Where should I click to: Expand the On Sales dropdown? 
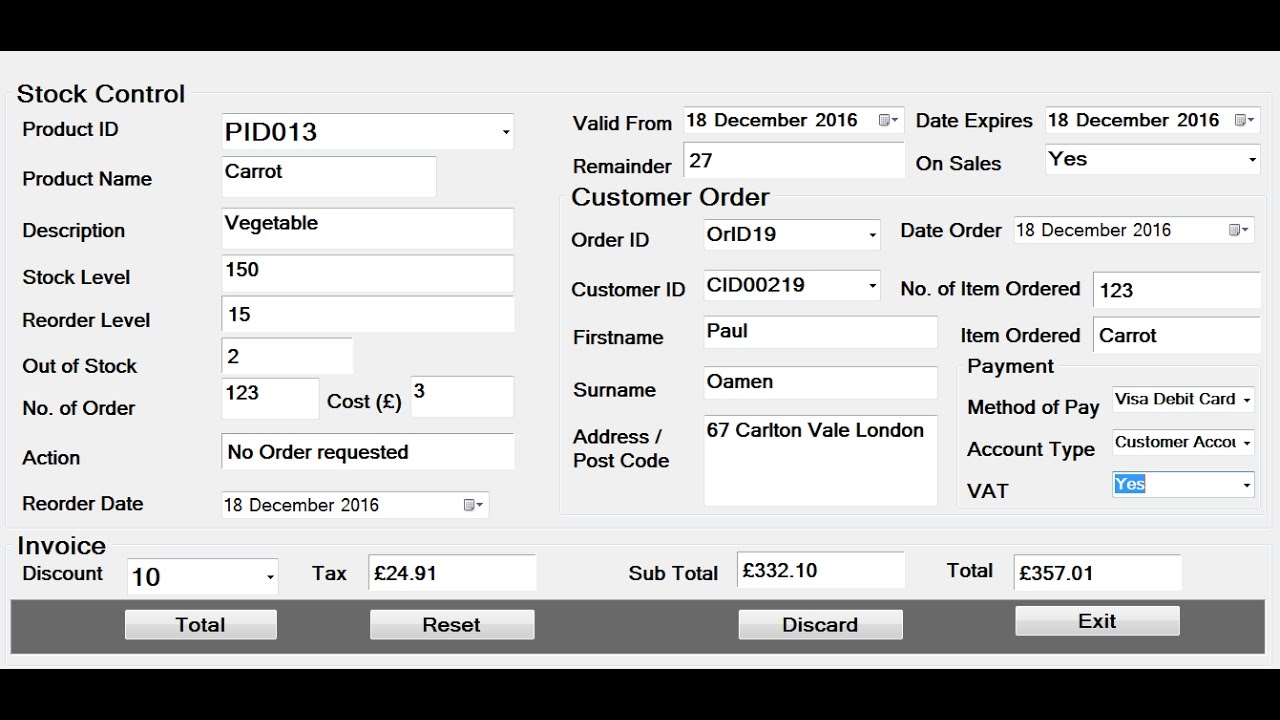1251,160
